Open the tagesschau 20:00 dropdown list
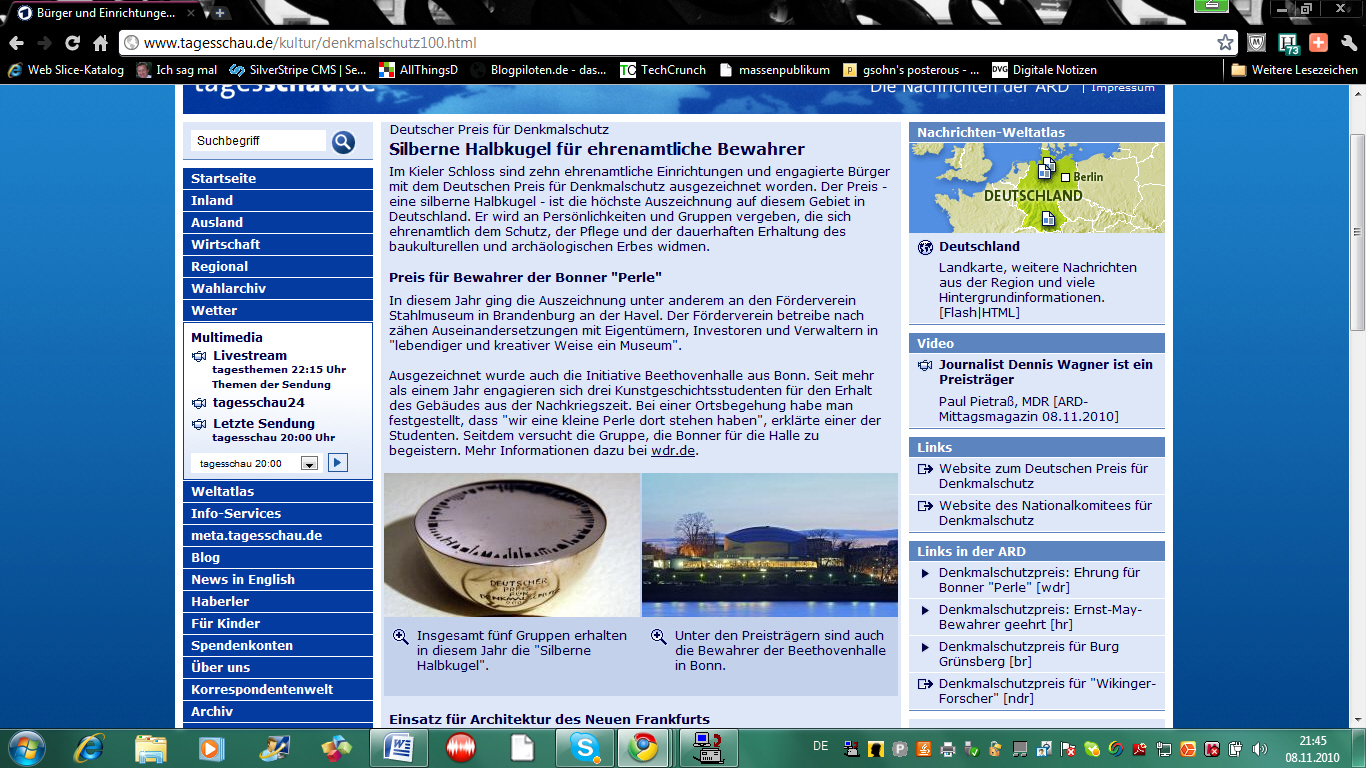Image resolution: width=1366 pixels, height=768 pixels. pyautogui.click(x=309, y=463)
